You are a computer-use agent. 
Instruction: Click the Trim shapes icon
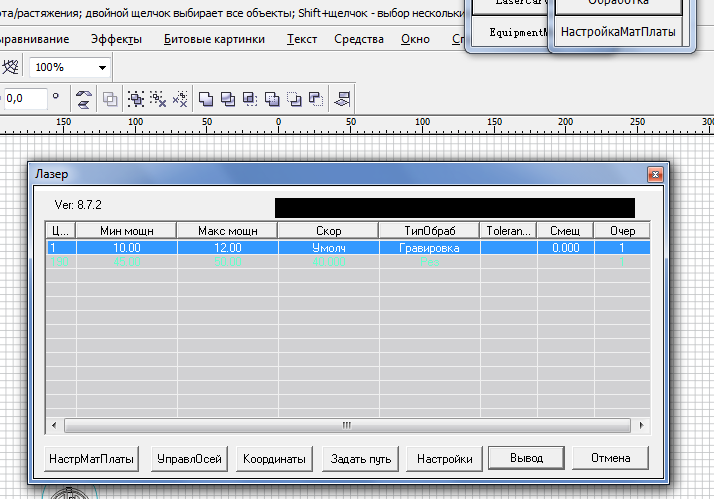pos(227,99)
